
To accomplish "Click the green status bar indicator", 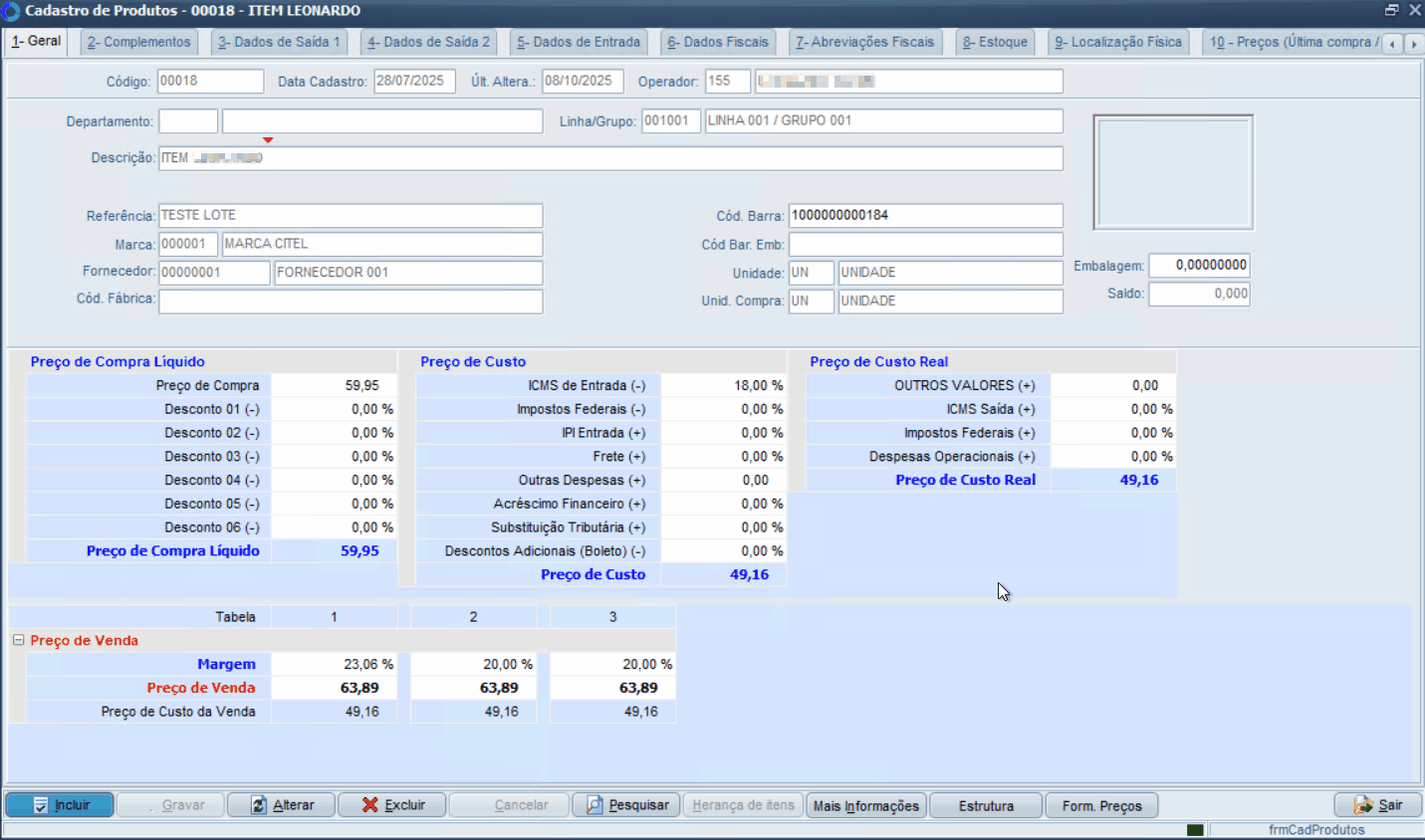I will (1195, 830).
